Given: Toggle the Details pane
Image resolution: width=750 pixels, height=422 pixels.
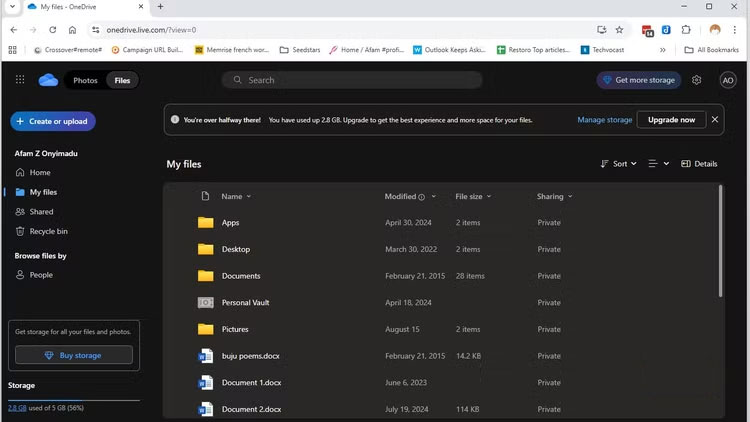Looking at the screenshot, I should tap(699, 164).
